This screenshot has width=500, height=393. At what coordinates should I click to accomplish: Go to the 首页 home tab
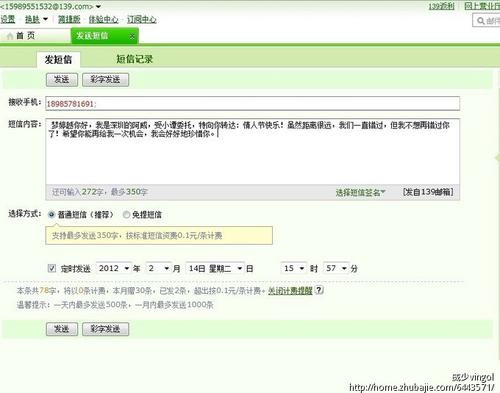[x=36, y=36]
